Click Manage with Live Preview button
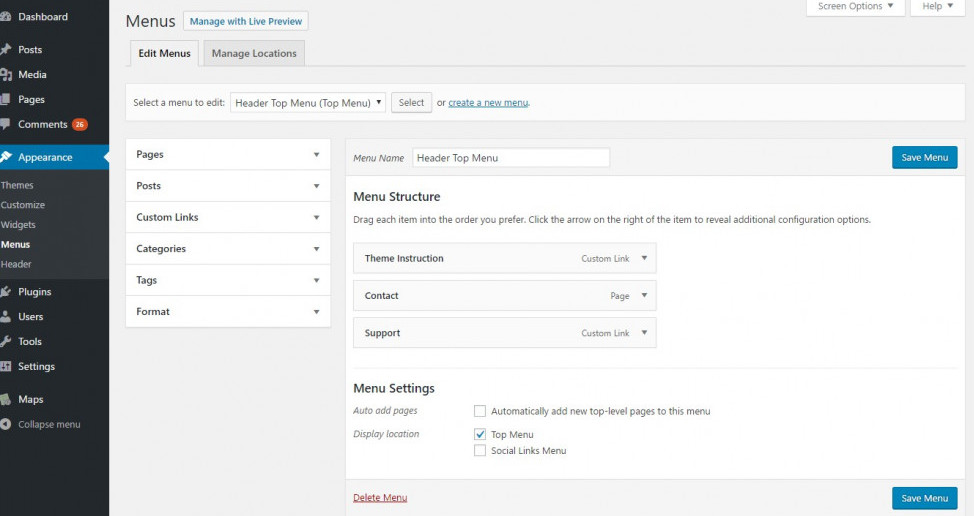The width and height of the screenshot is (974, 516). click(245, 21)
